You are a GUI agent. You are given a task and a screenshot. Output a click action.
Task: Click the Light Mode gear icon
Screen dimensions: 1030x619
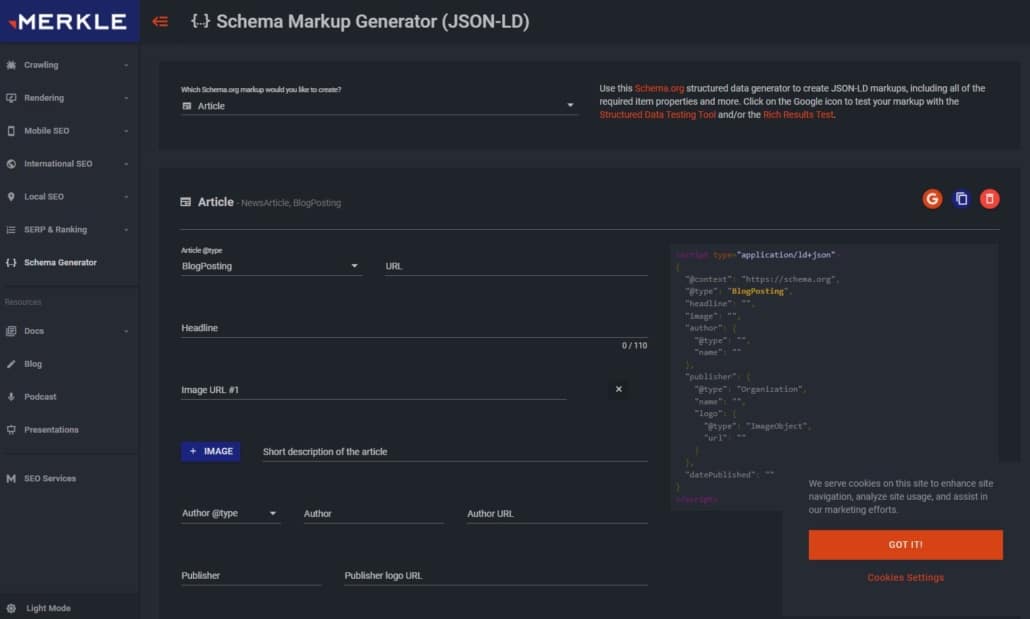(11, 608)
